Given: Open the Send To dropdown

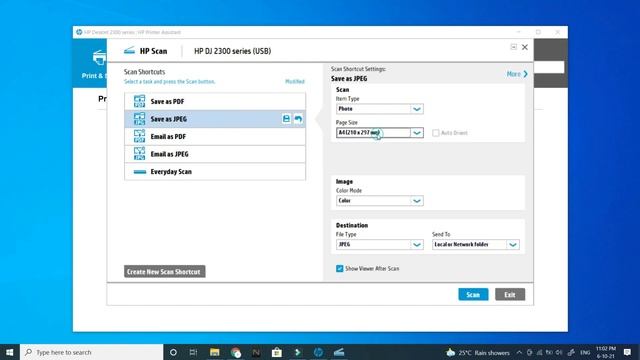Looking at the screenshot, I should (476, 244).
